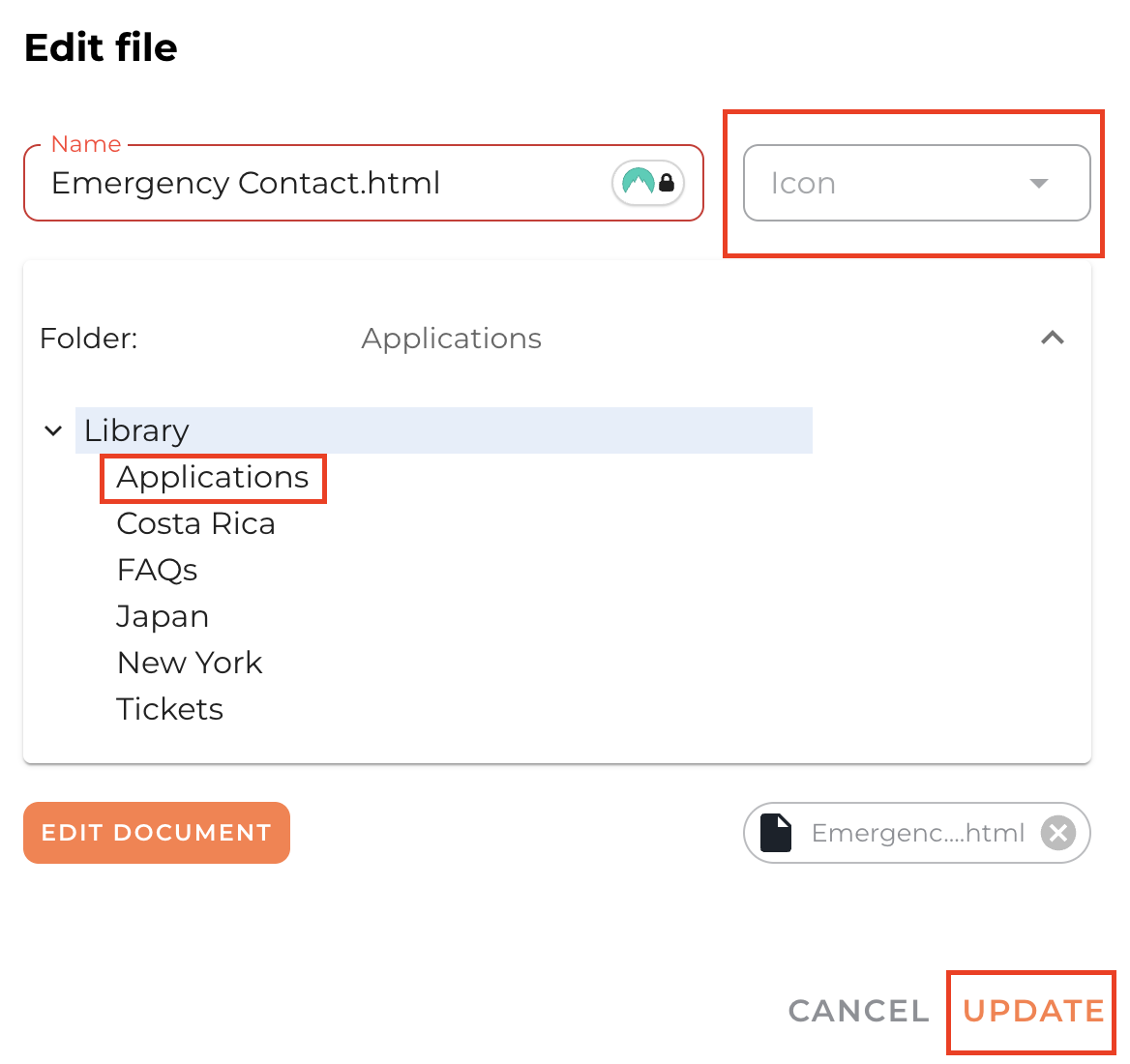Select the Japan folder
Image resolution: width=1130 pixels, height=1064 pixels.
coord(163,616)
